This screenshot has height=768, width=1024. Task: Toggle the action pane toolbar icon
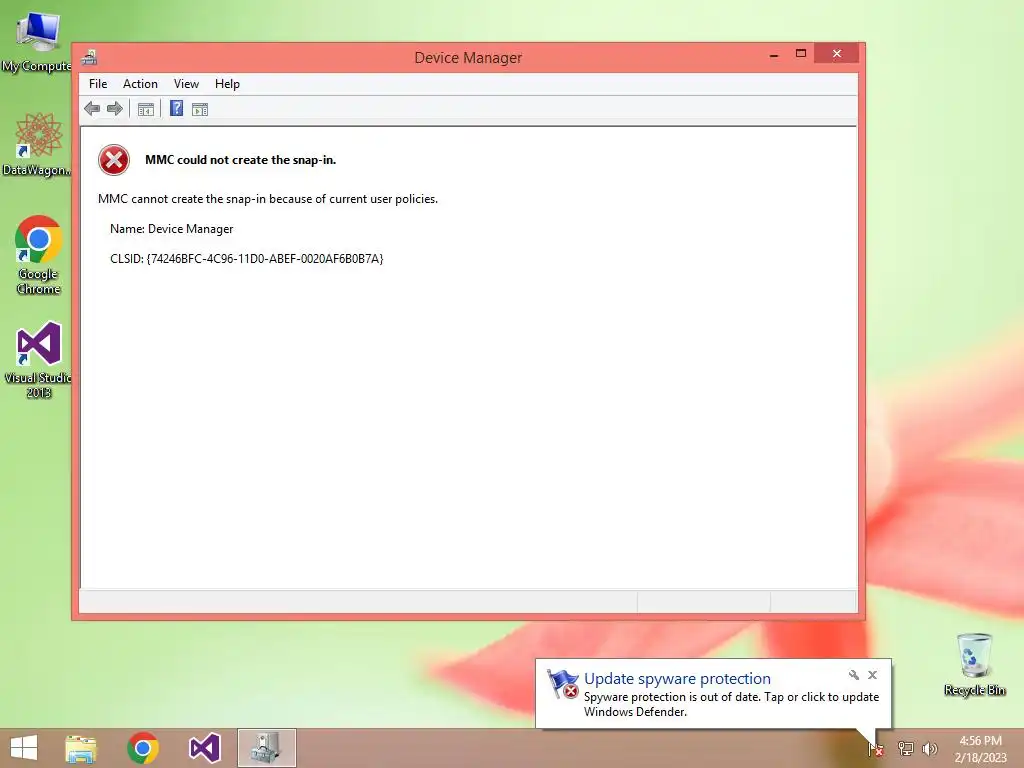[200, 109]
